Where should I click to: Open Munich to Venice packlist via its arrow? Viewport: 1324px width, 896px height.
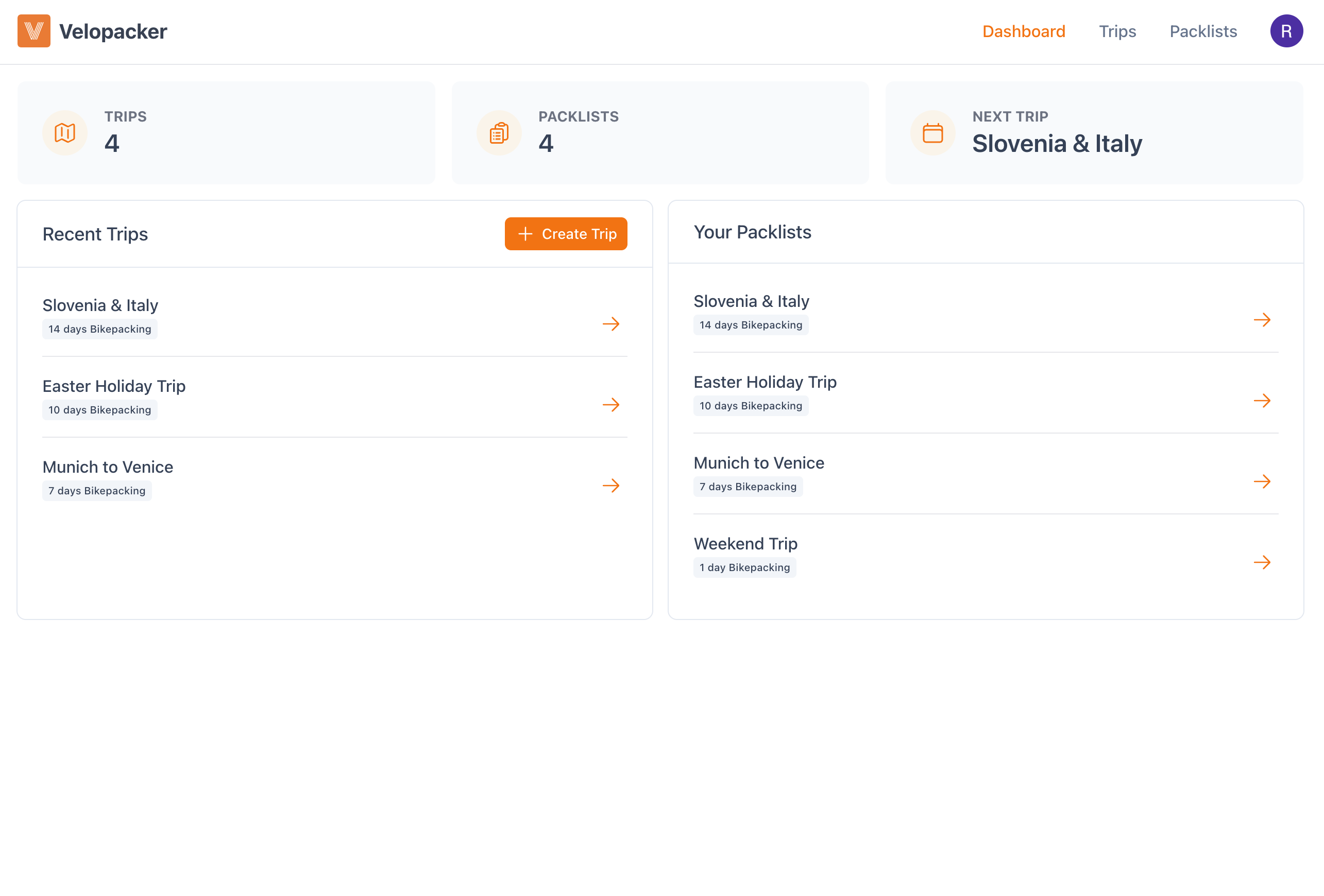(1263, 481)
